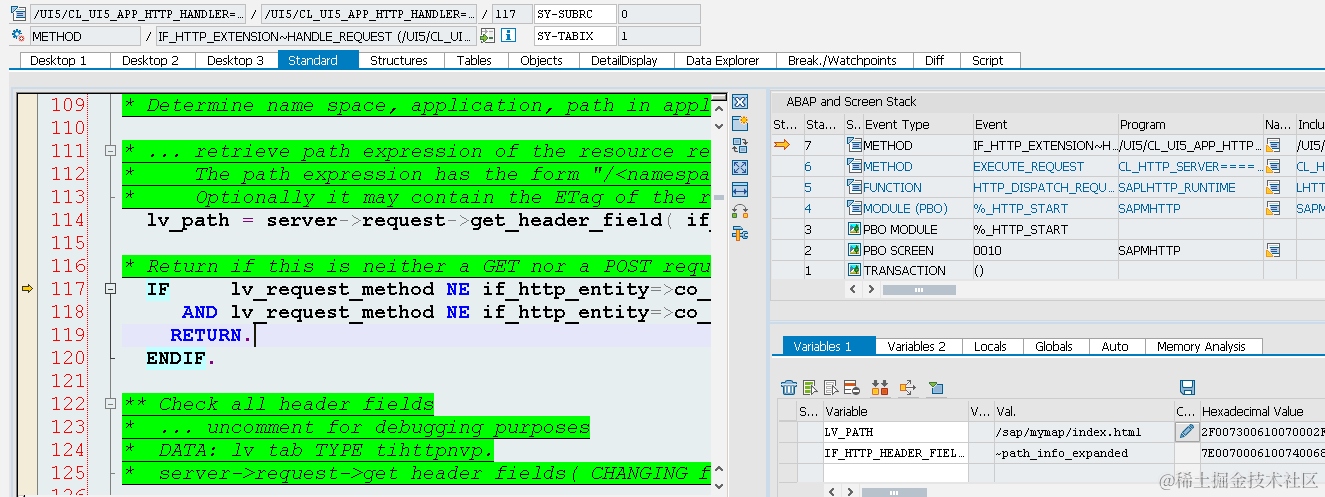Screen dimensions: 1325x497
Task: Click the first green list icon in variables toolbar
Action: (x=810, y=387)
